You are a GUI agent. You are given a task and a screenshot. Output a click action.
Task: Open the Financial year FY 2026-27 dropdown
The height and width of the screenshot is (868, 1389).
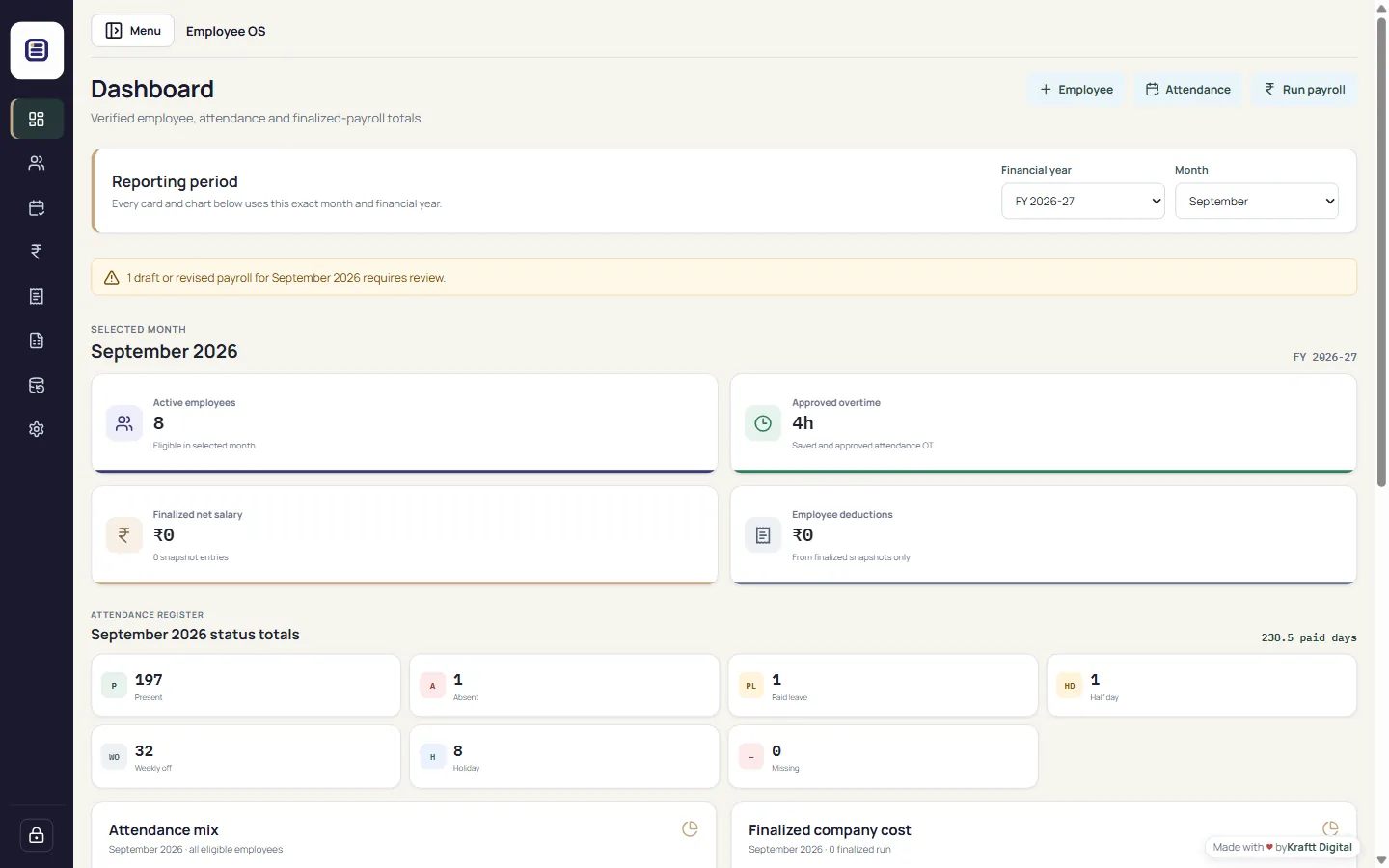1083,202
